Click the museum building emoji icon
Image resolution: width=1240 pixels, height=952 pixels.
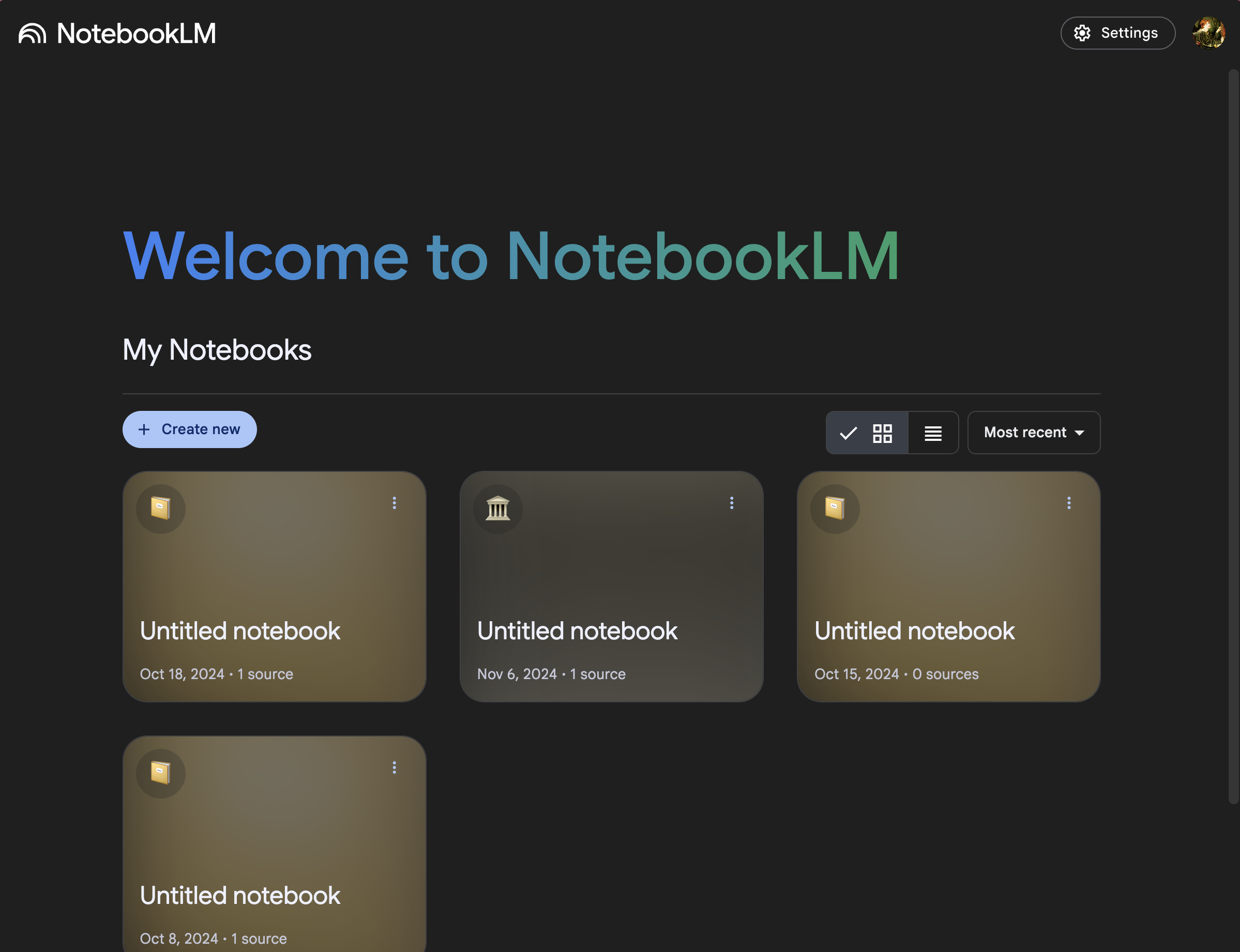[498, 508]
